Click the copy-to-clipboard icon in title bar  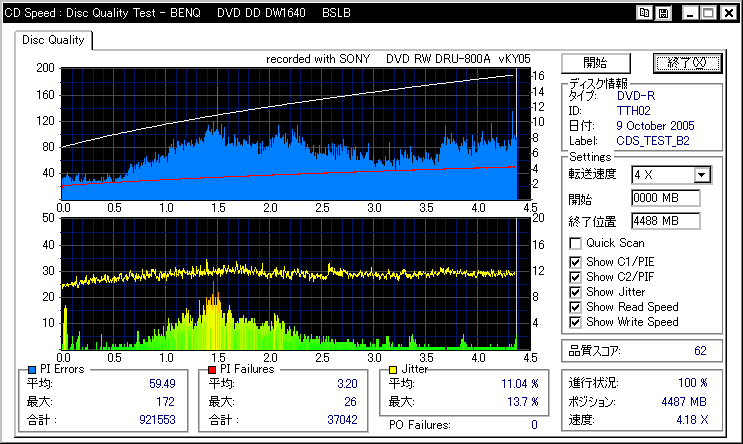pyautogui.click(x=644, y=13)
